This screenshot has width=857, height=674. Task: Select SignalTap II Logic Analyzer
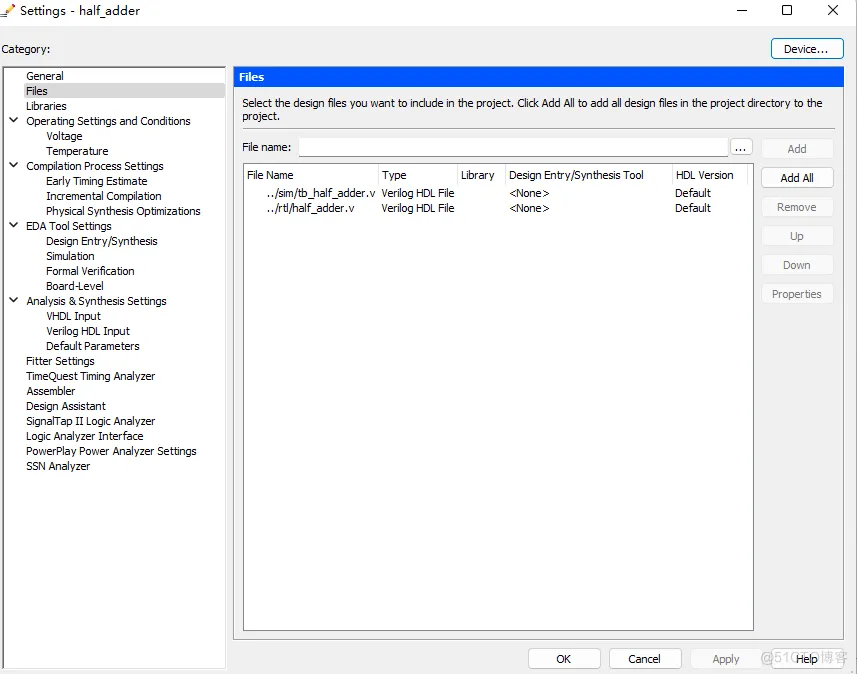click(x=91, y=421)
